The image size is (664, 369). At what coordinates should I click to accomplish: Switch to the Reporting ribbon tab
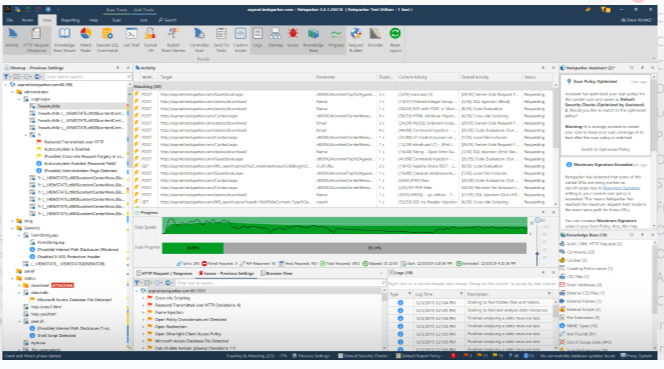point(70,20)
